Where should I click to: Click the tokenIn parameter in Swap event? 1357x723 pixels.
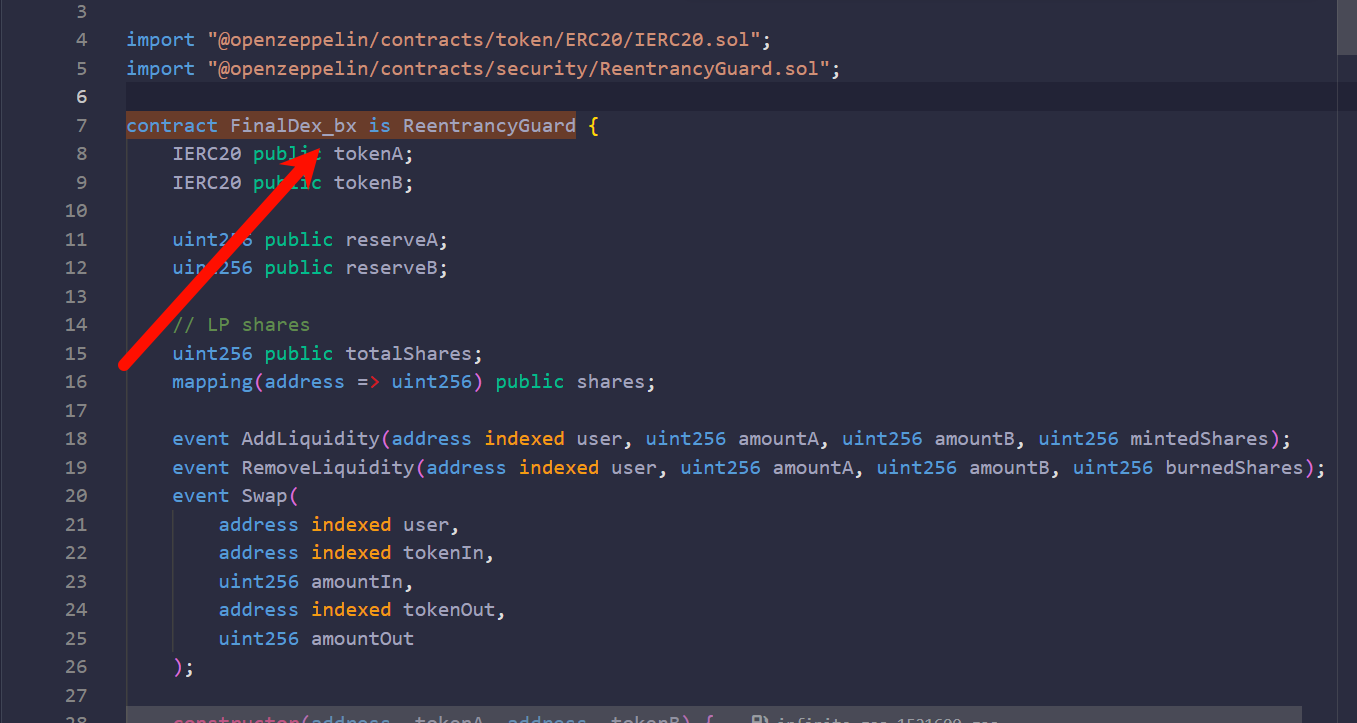coord(448,553)
